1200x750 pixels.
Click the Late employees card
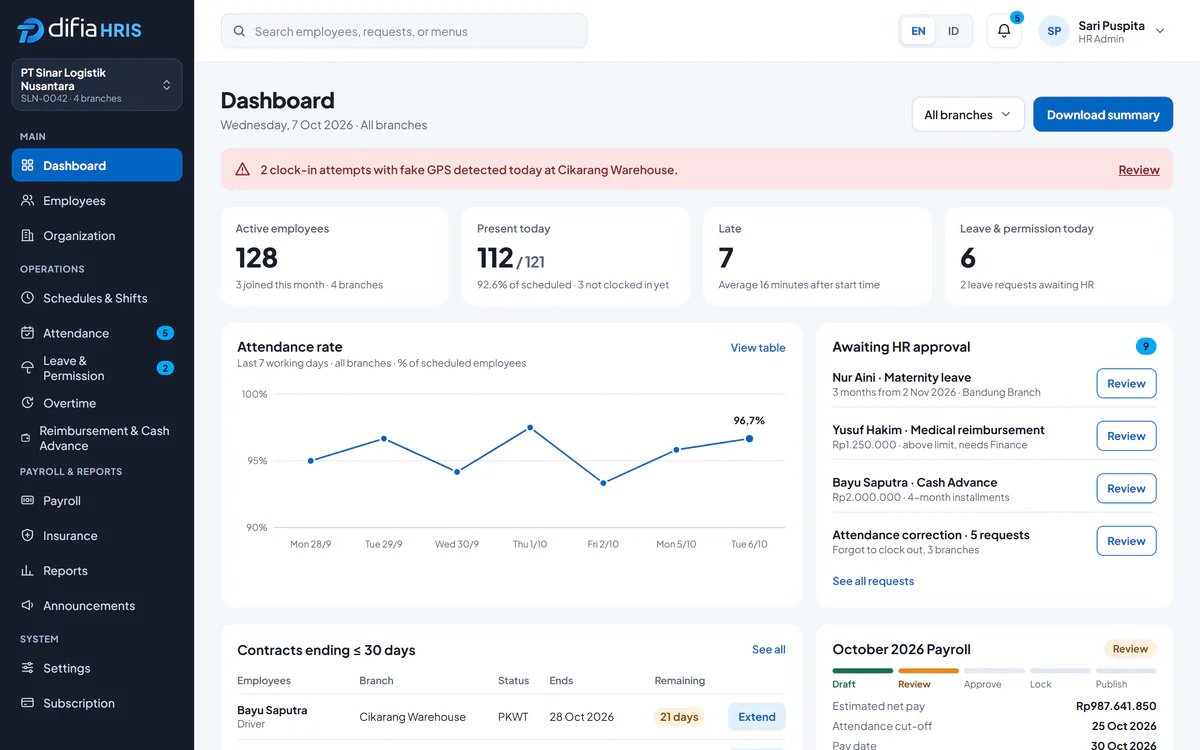coord(817,256)
